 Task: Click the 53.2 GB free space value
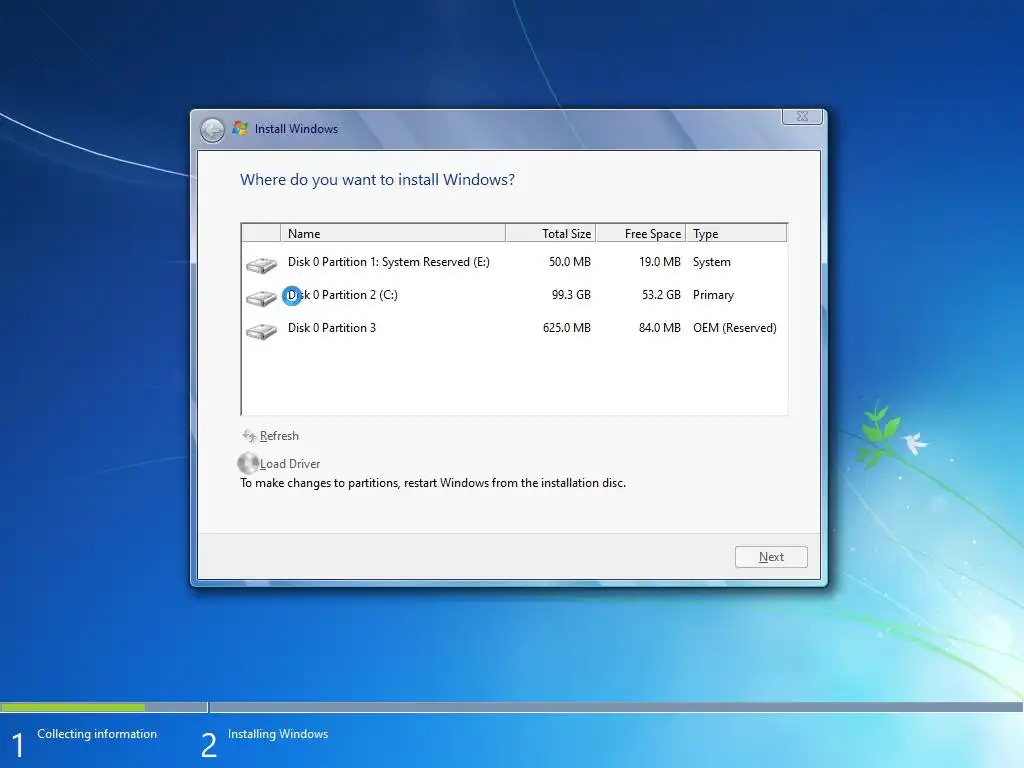(x=661, y=295)
